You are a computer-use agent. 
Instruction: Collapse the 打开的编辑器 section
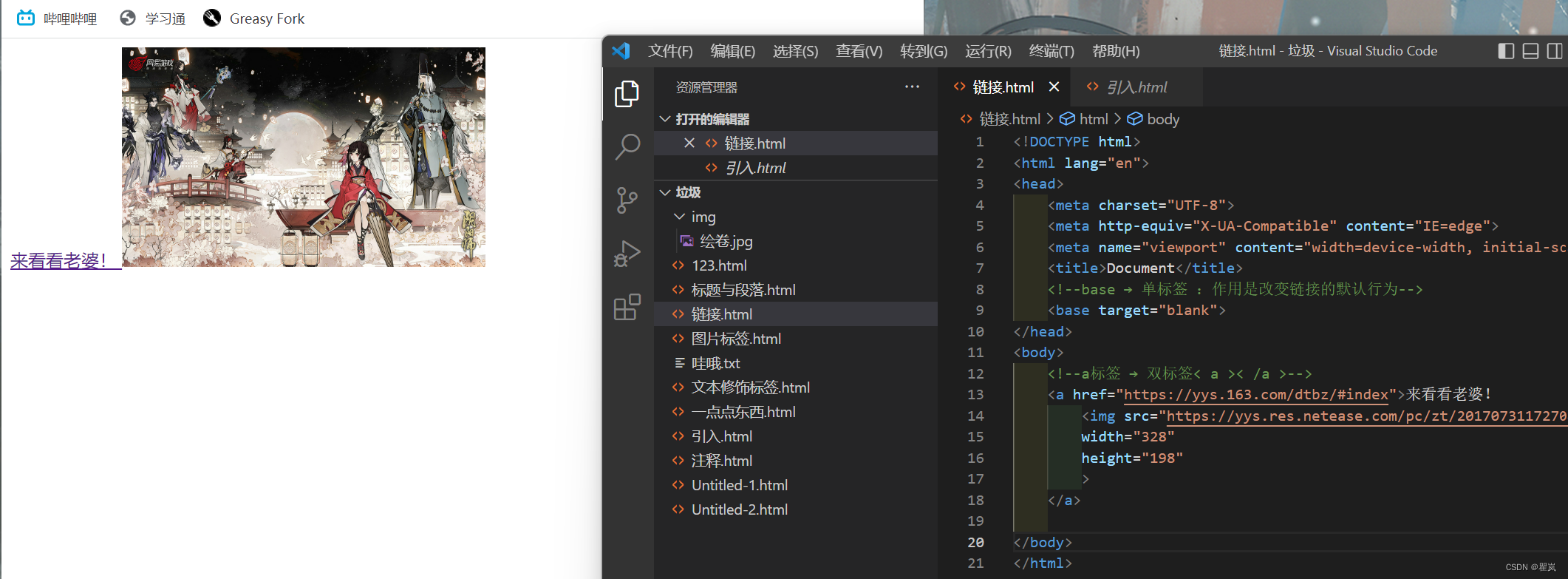tap(665, 119)
